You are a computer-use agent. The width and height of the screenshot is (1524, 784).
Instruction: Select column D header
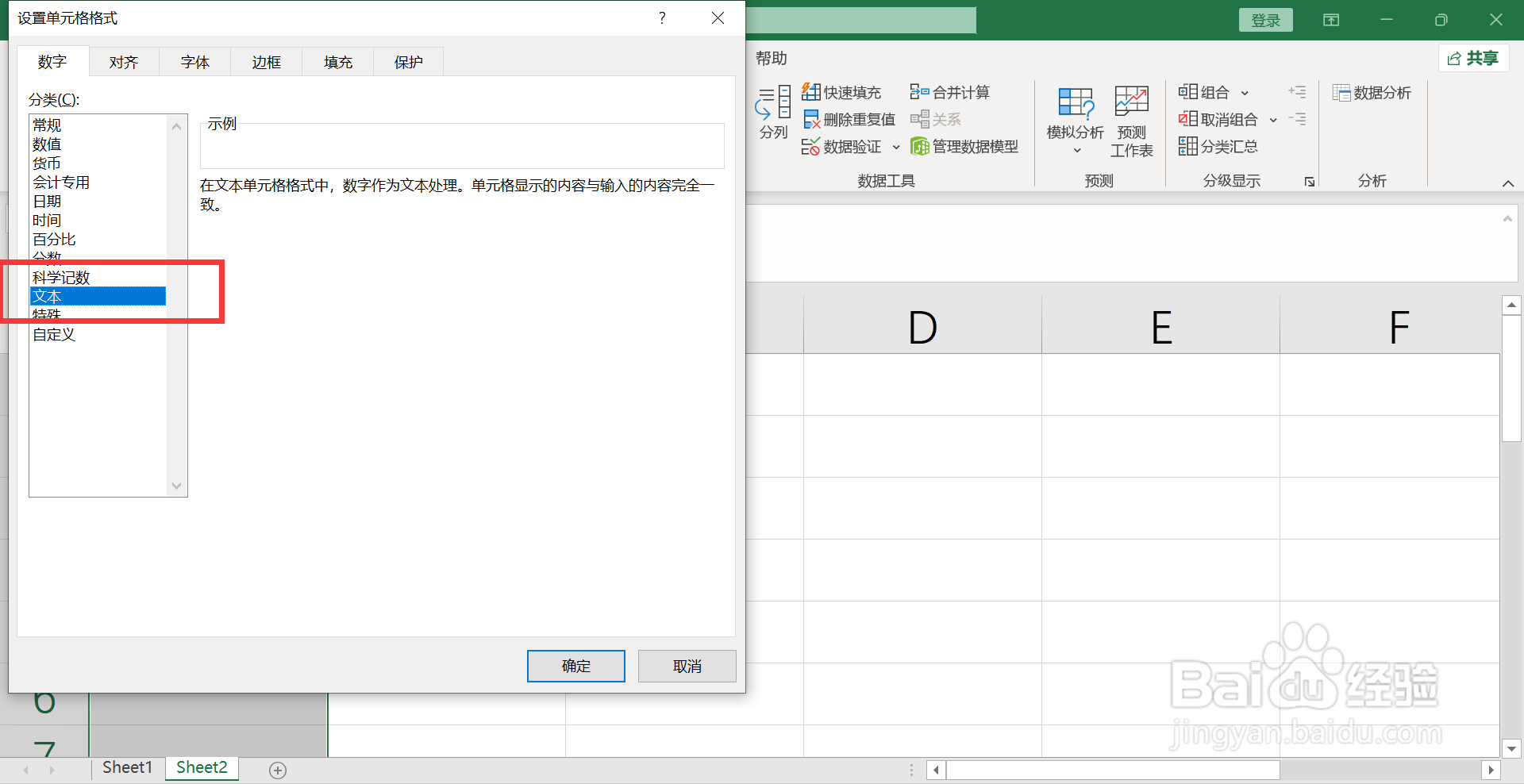[922, 326]
